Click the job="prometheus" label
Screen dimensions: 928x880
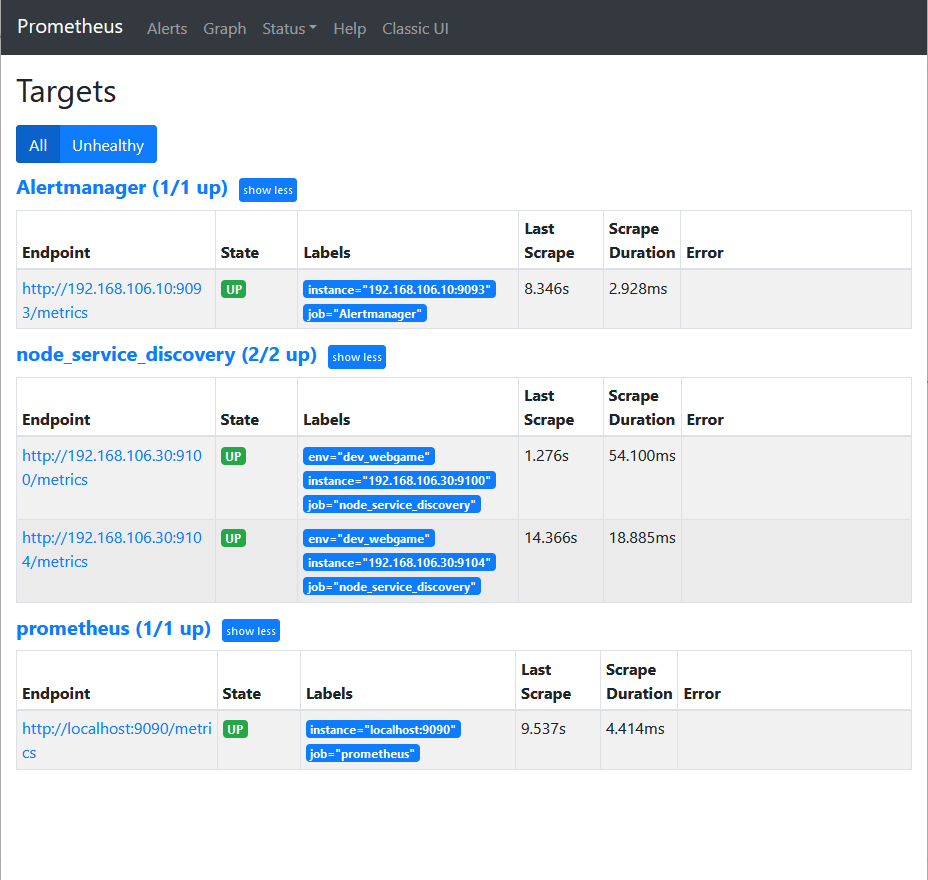(x=362, y=754)
